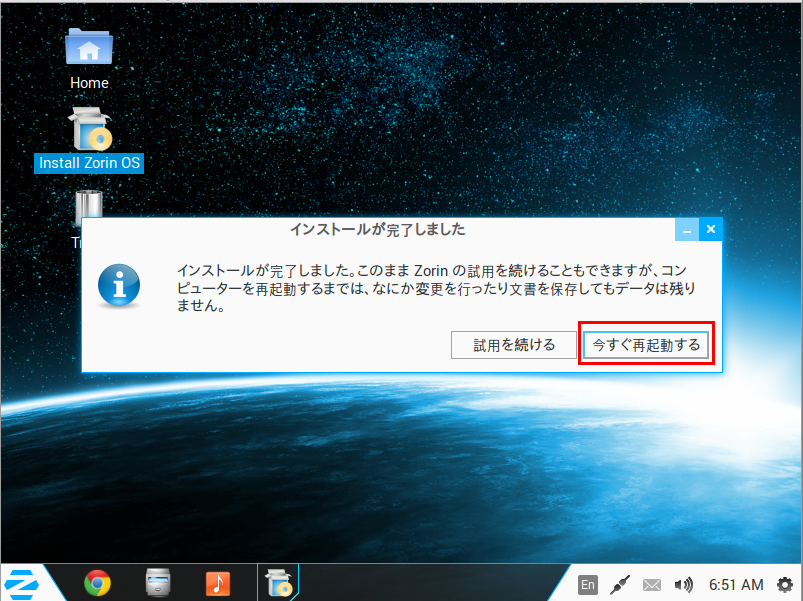Open the Zorin start menu

pos(20,583)
